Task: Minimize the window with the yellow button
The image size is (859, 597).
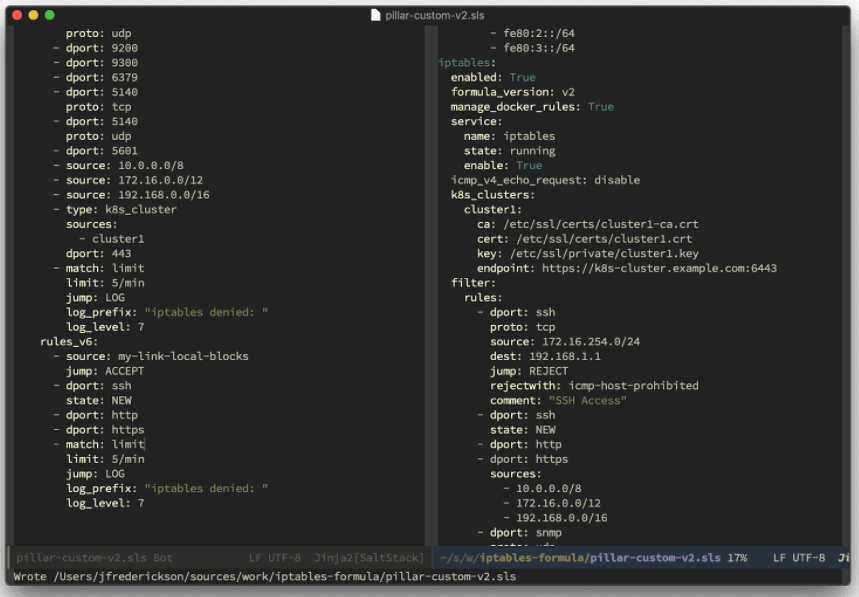Action: point(33,16)
